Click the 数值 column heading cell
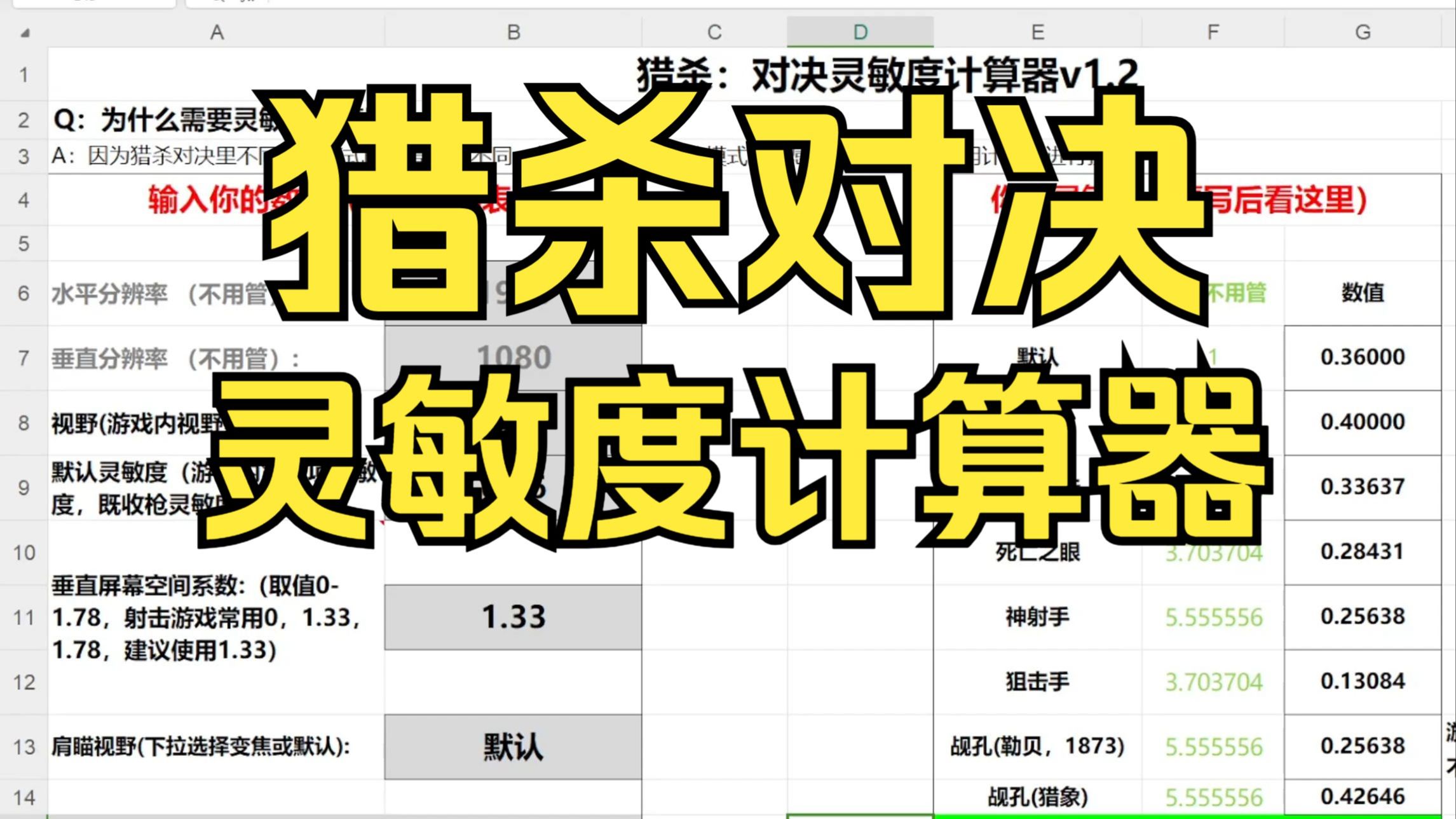This screenshot has height=819, width=1456. tap(1363, 293)
